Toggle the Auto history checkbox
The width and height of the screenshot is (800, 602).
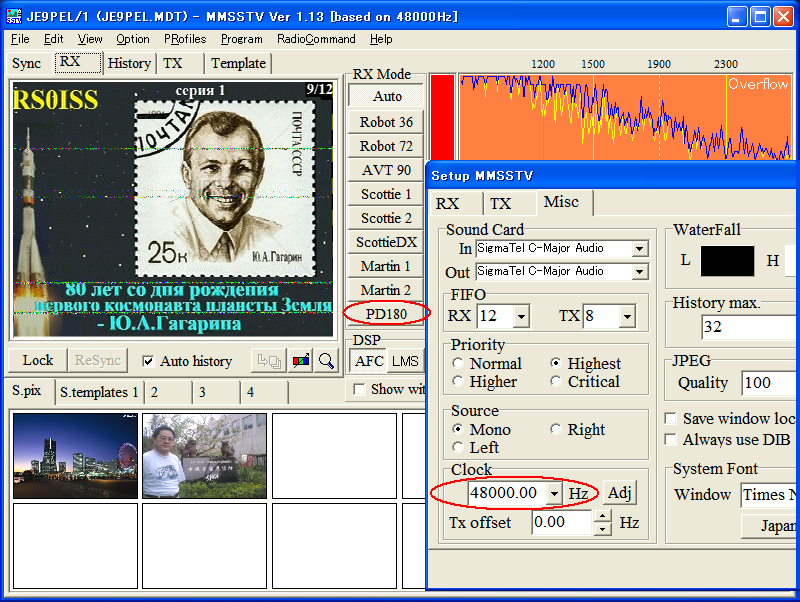[148, 361]
